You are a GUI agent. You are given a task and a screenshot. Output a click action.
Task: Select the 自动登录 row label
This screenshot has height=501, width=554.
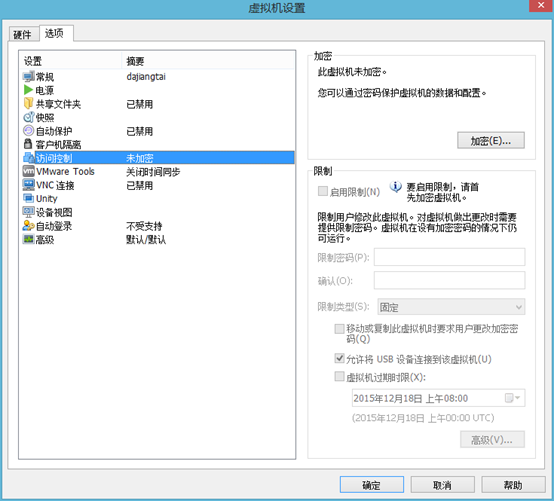[x=54, y=226]
